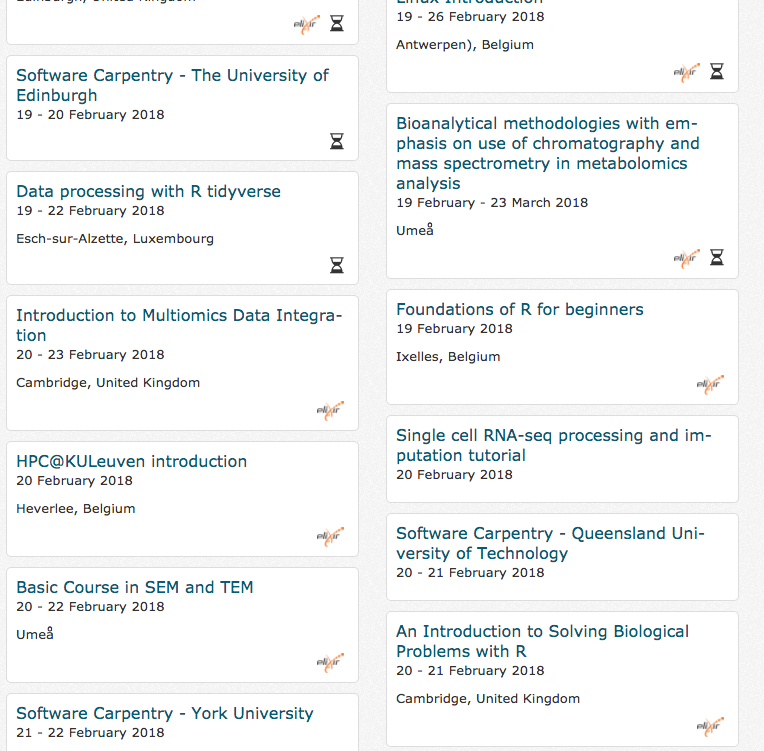Click hourglass icon on Software Carpentry Edinburgh card

tap(337, 141)
